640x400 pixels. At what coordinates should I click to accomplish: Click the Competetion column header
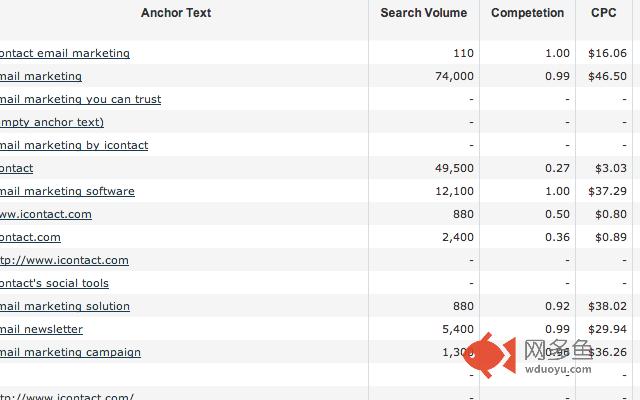(x=527, y=13)
